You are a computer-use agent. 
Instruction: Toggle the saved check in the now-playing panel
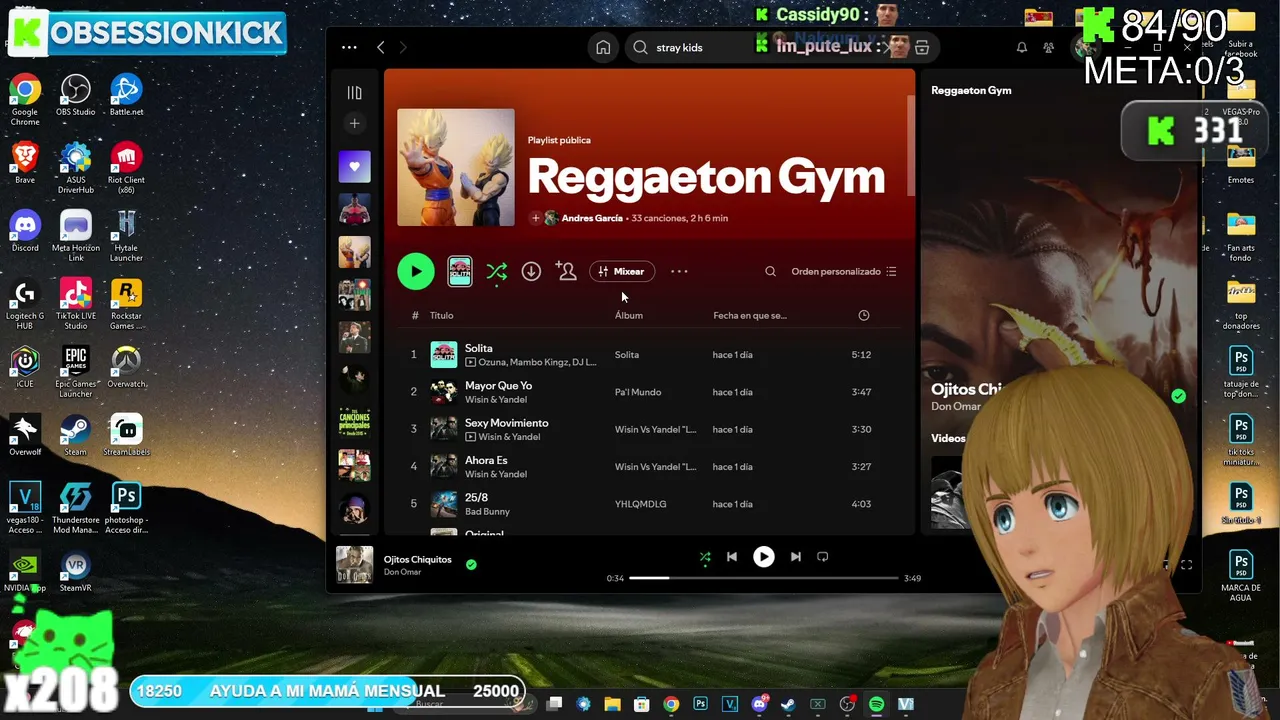pos(1179,396)
